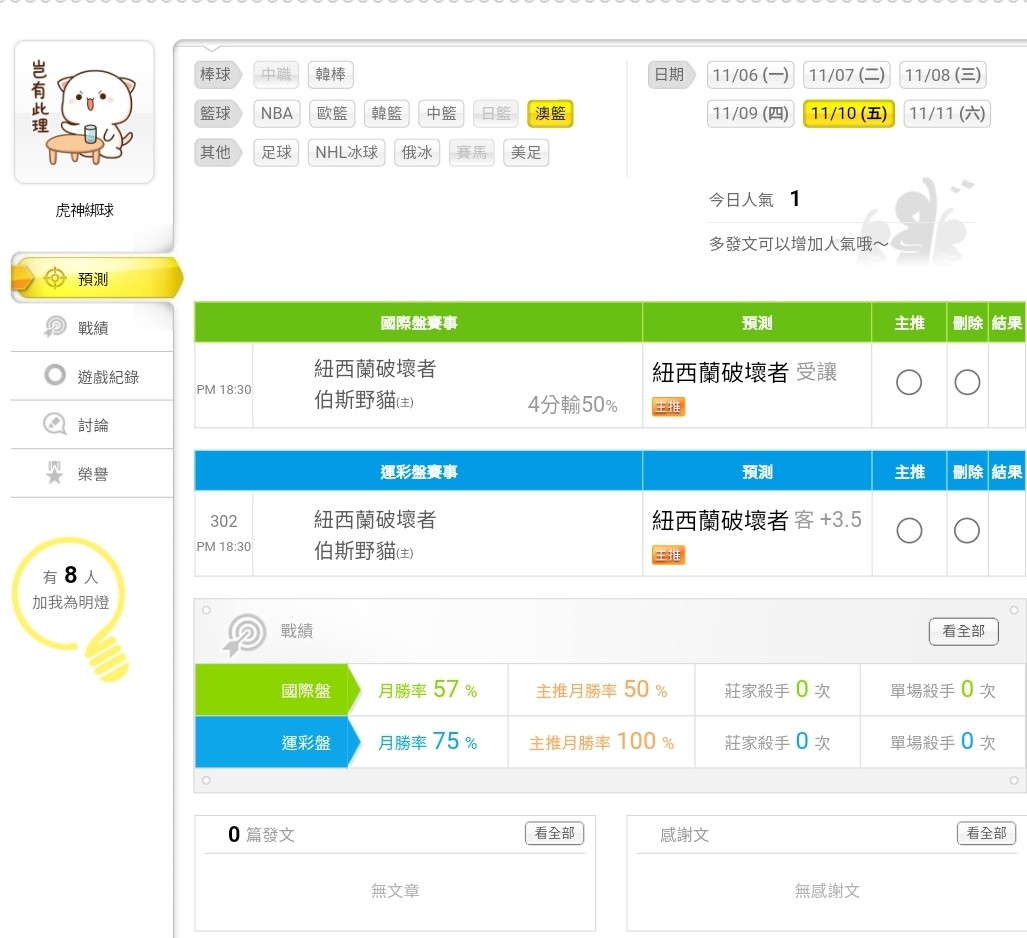
Task: Click the 0 篇發文 heading
Action: click(x=261, y=834)
